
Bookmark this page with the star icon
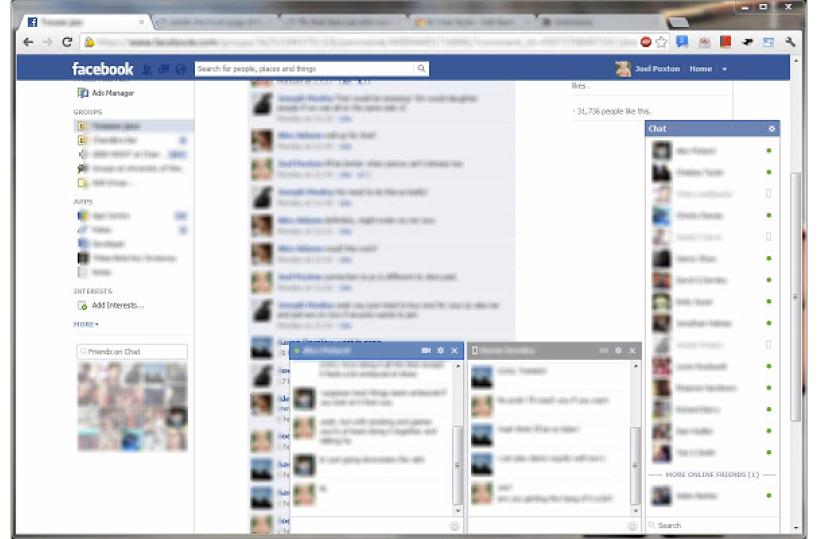pyautogui.click(x=661, y=42)
